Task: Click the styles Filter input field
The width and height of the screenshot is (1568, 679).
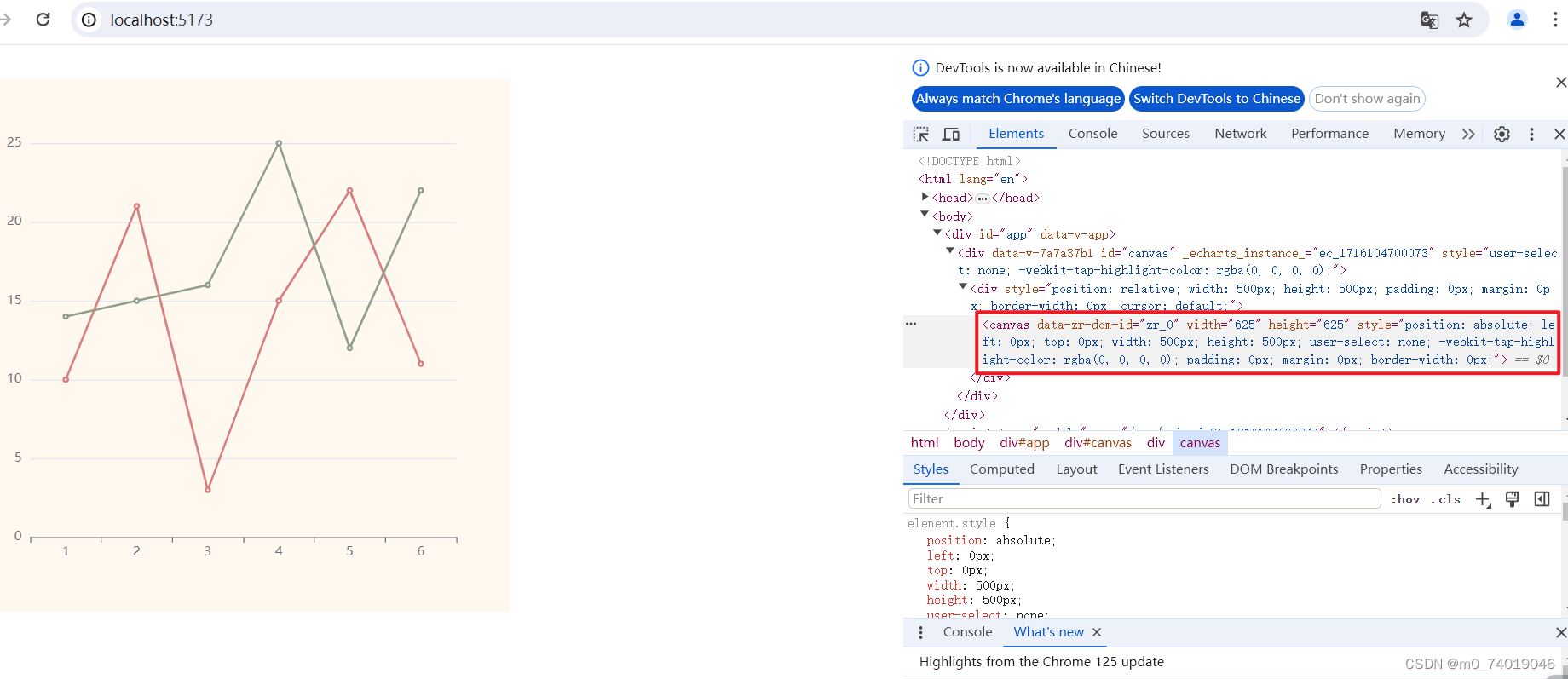Action: pyautogui.click(x=1144, y=499)
